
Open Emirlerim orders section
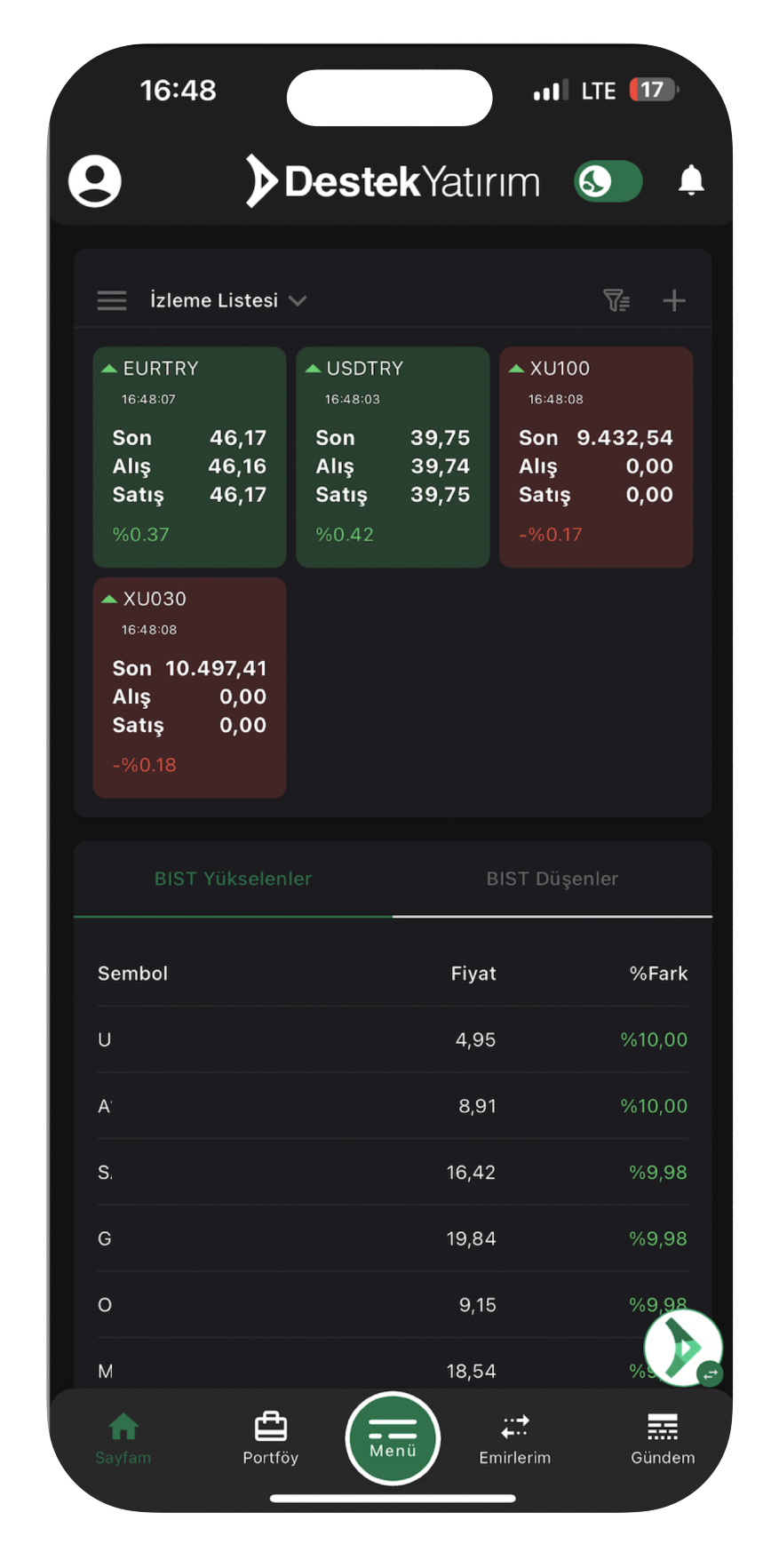[515, 1437]
